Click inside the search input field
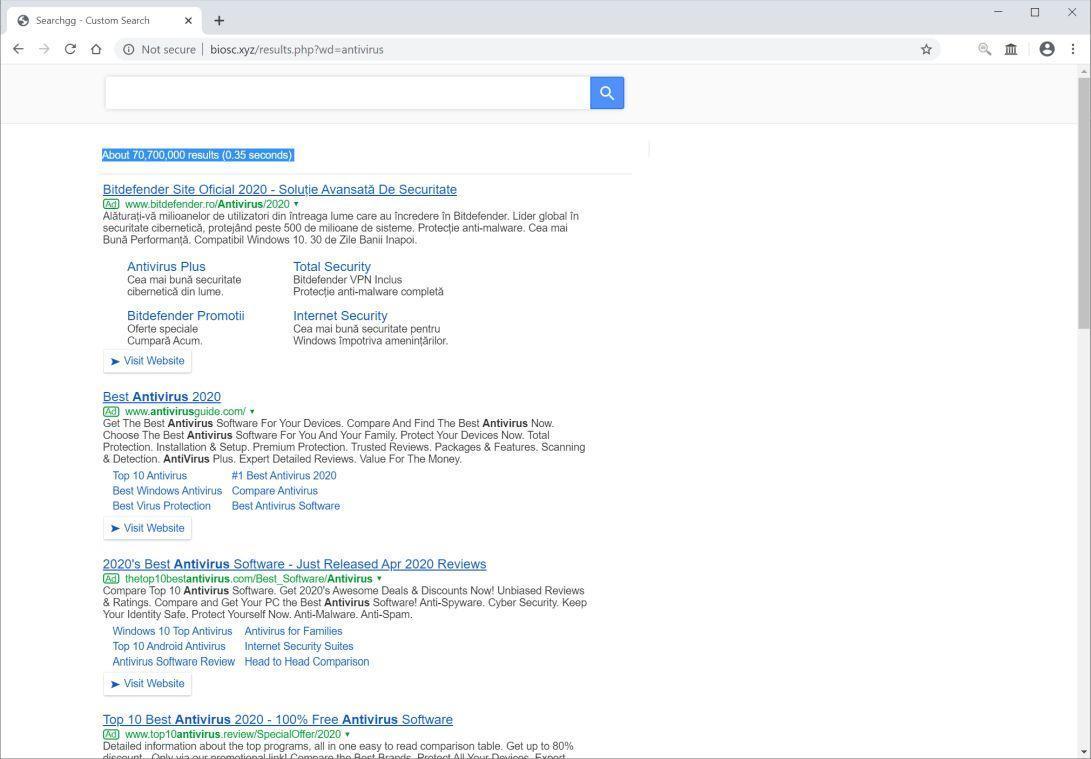The height and width of the screenshot is (759, 1091). pos(347,92)
